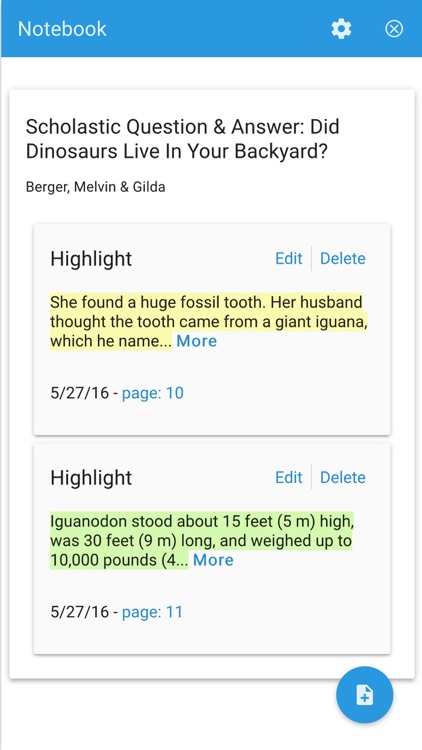The image size is (422, 750).
Task: Tap the add note floating button
Action: click(365, 695)
